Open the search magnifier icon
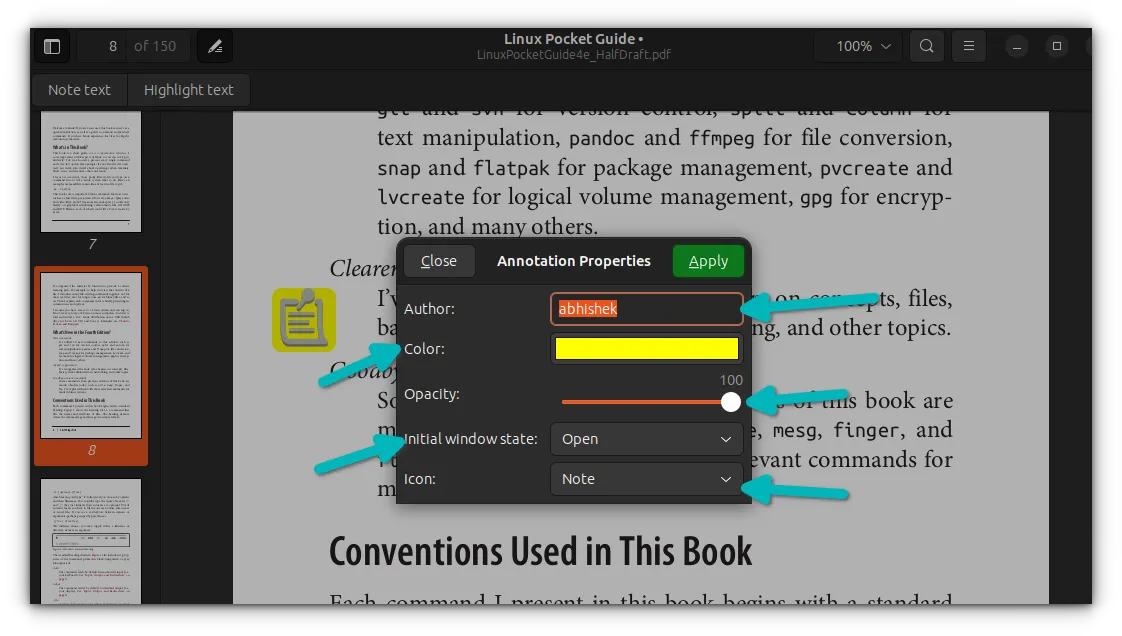Screen dimensions: 1122x636 tap(927, 46)
